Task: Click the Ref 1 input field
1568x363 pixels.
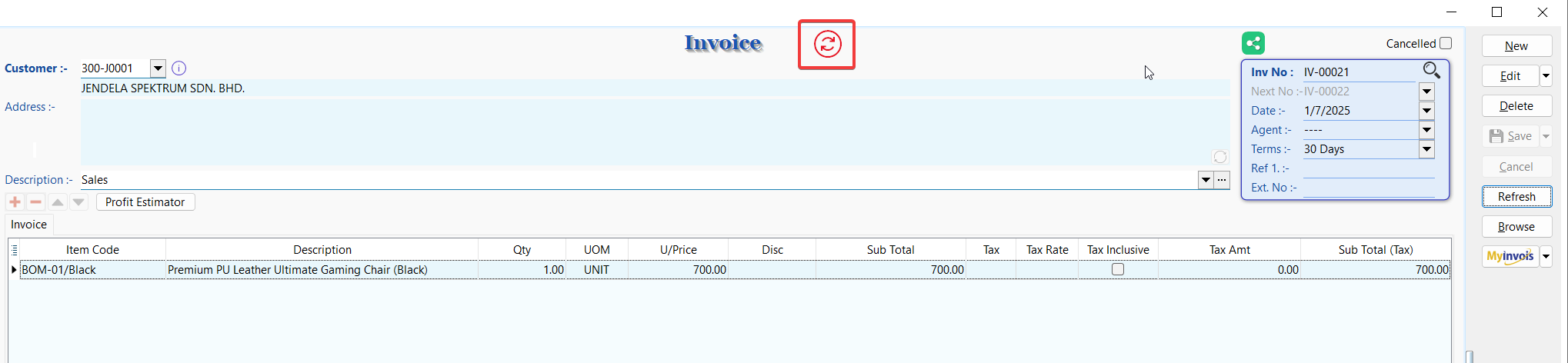Action: [1368, 168]
